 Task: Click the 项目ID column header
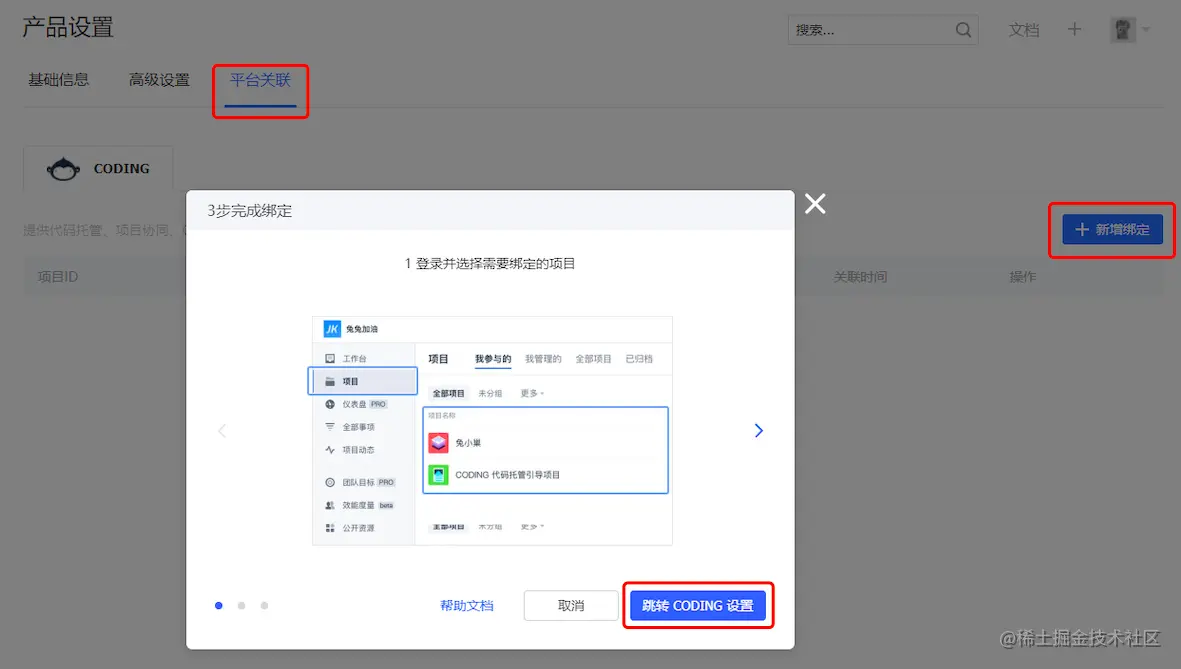pos(58,276)
